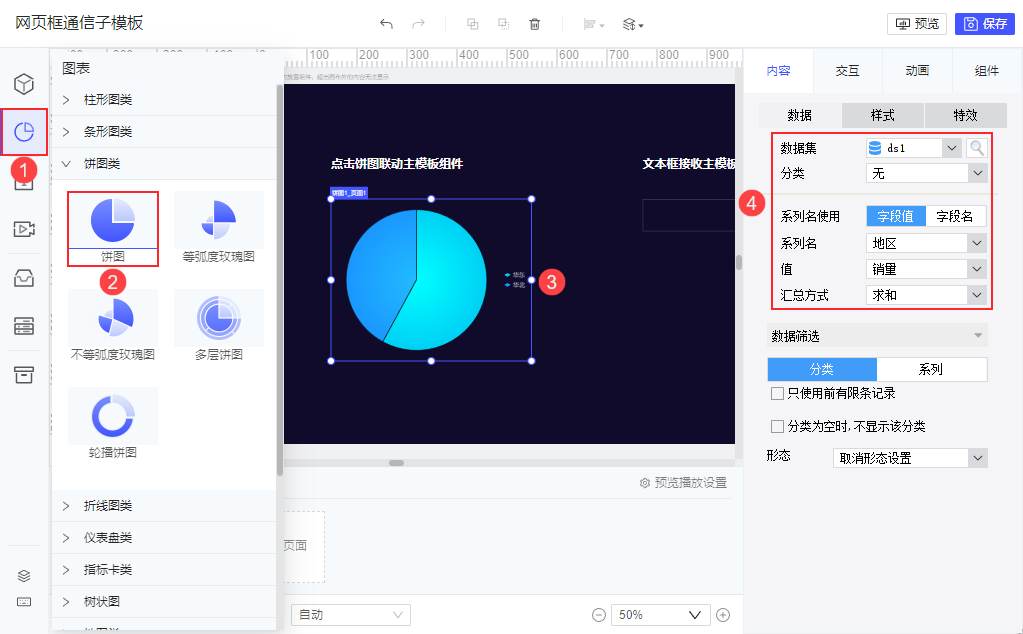This screenshot has height=634, width=1023.
Task: Click the undo arrow icon
Action: [386, 24]
